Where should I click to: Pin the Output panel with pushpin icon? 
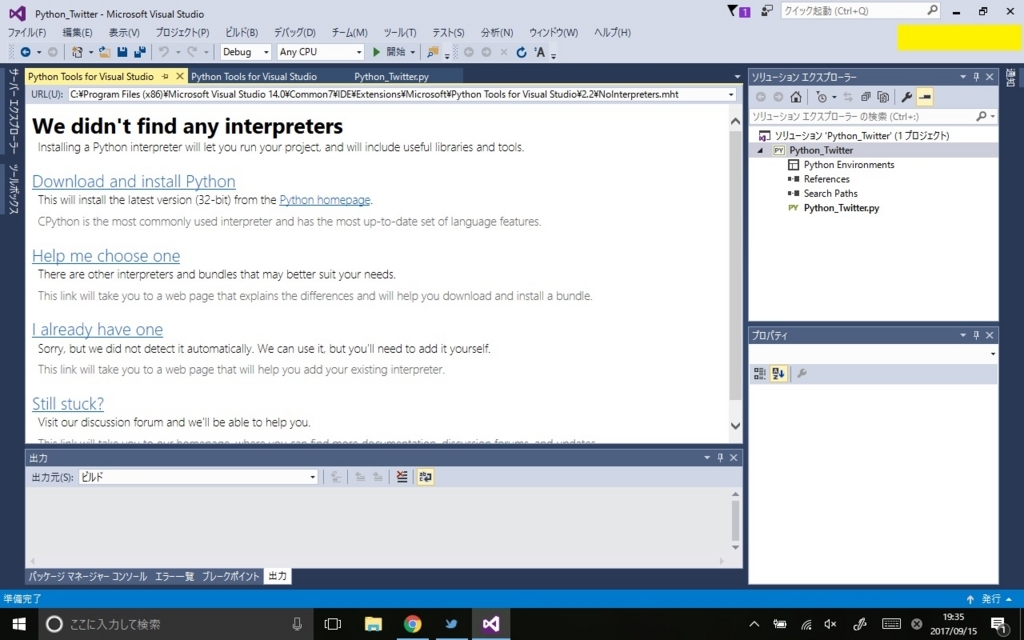(x=720, y=458)
